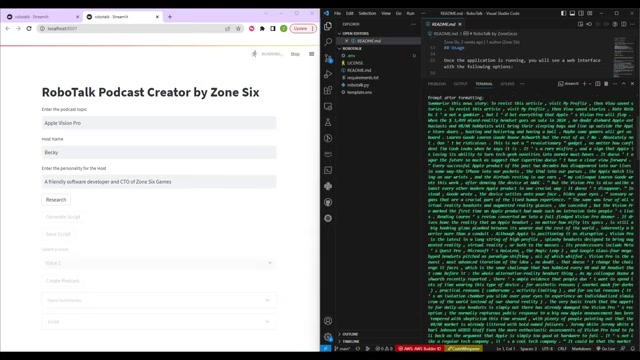Open the Voice 1 selection dropdown
This screenshot has height=360, width=640.
(159, 263)
